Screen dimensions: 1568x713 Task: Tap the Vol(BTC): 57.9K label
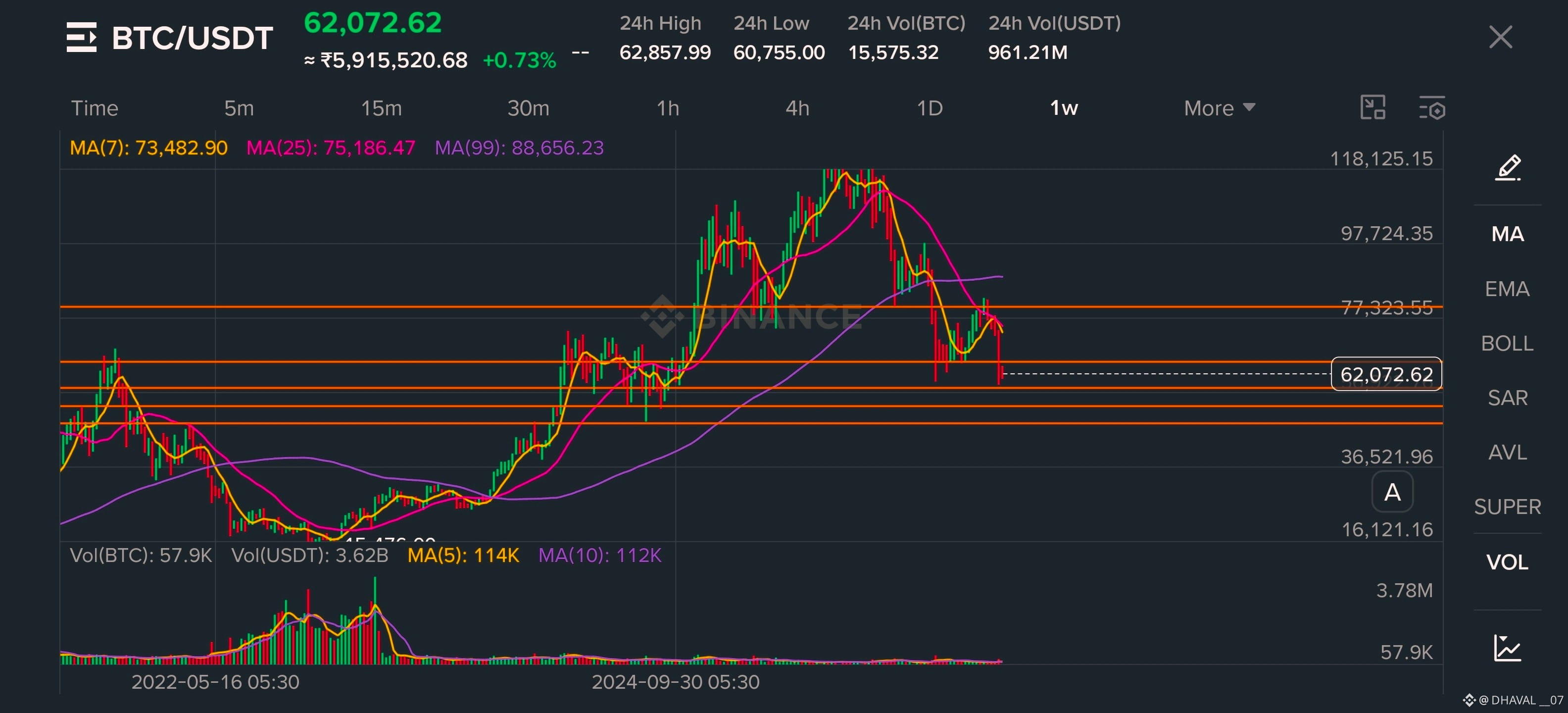point(141,556)
